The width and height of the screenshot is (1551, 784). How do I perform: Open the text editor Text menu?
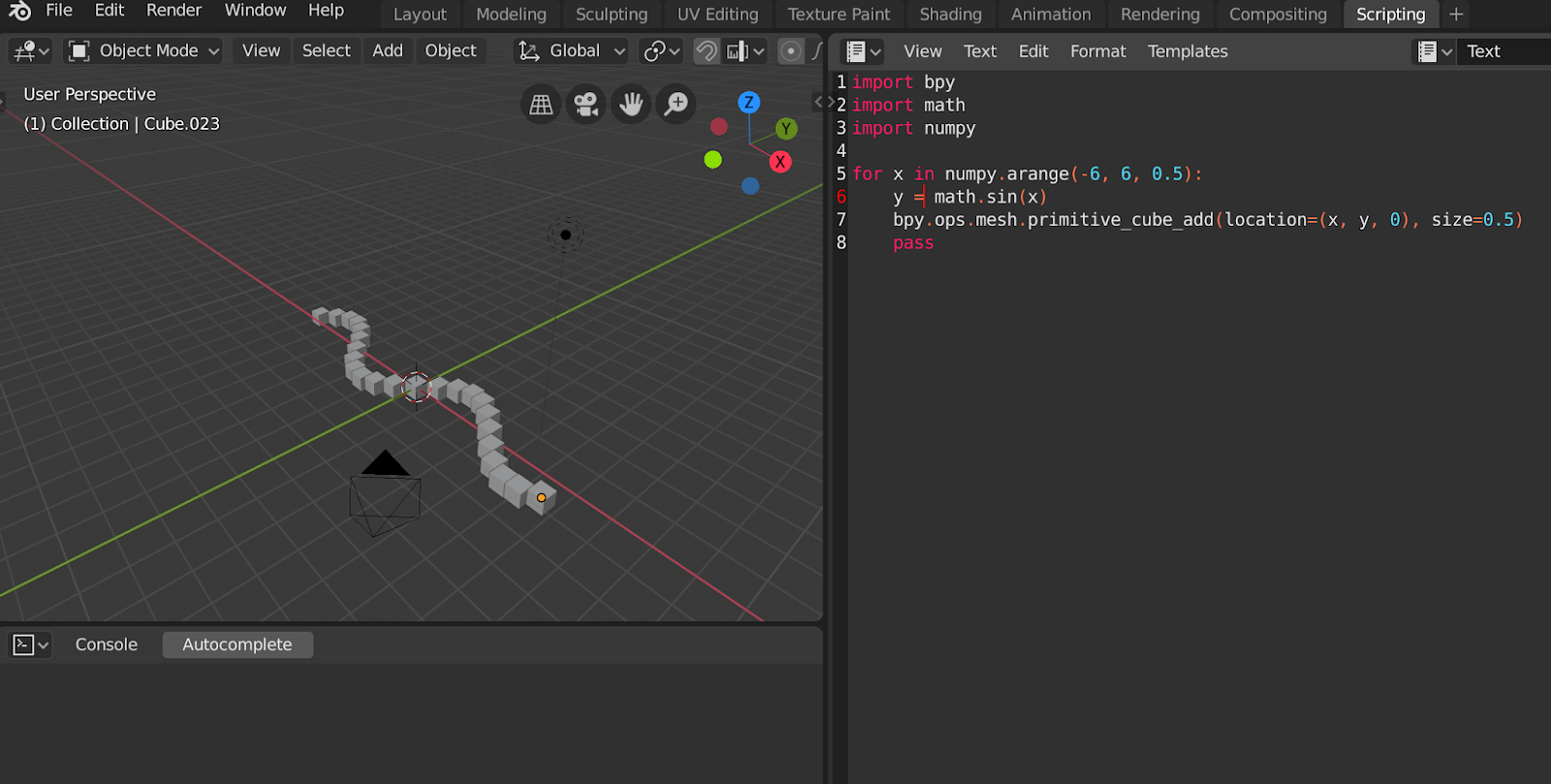(980, 51)
